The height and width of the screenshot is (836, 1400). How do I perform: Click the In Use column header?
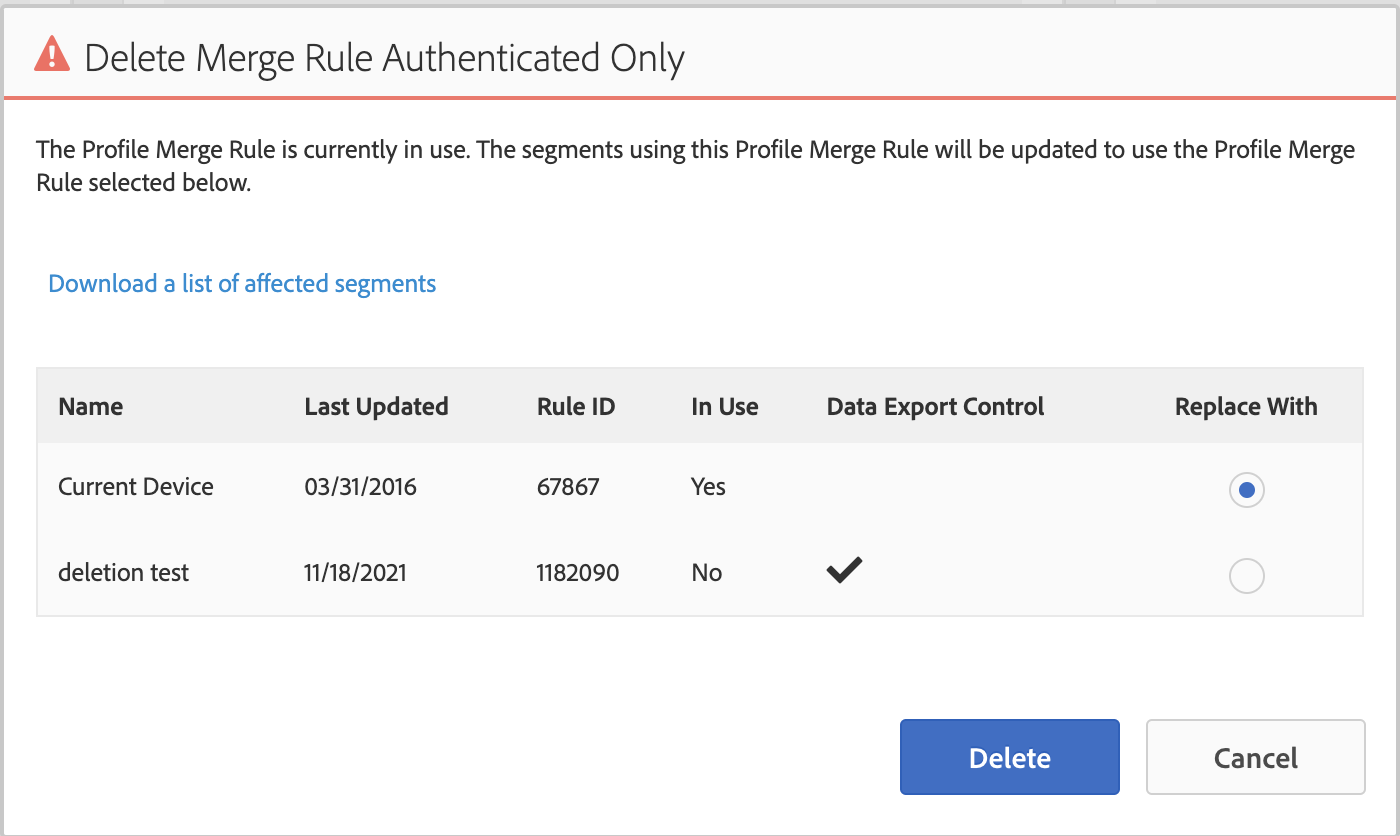pyautogui.click(x=724, y=407)
